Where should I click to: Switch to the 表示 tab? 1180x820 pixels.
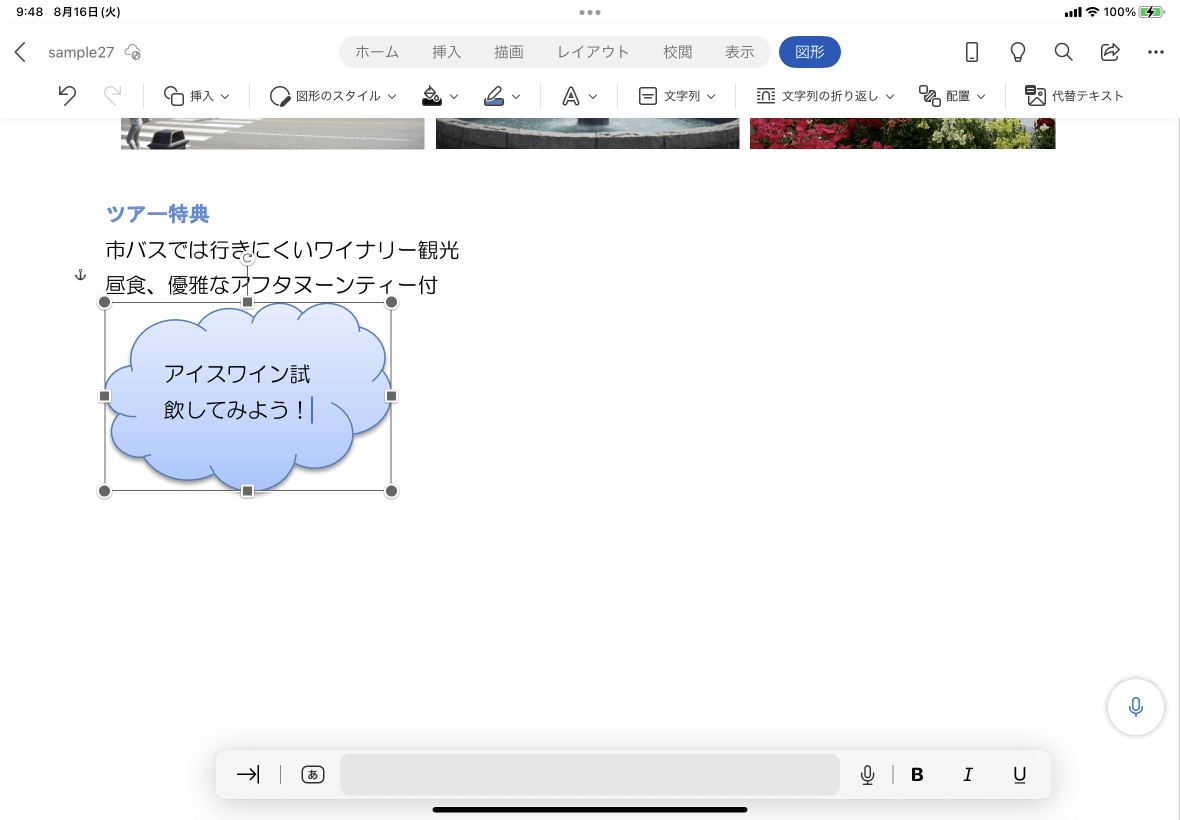point(740,52)
